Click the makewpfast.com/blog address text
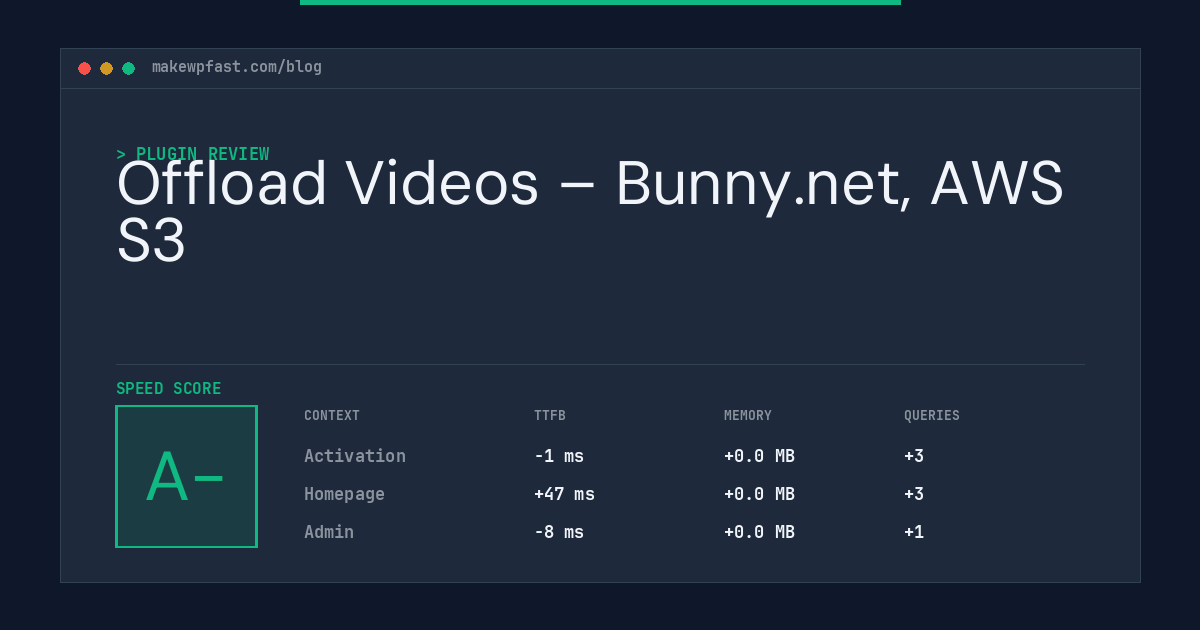The height and width of the screenshot is (630, 1200). click(237, 67)
